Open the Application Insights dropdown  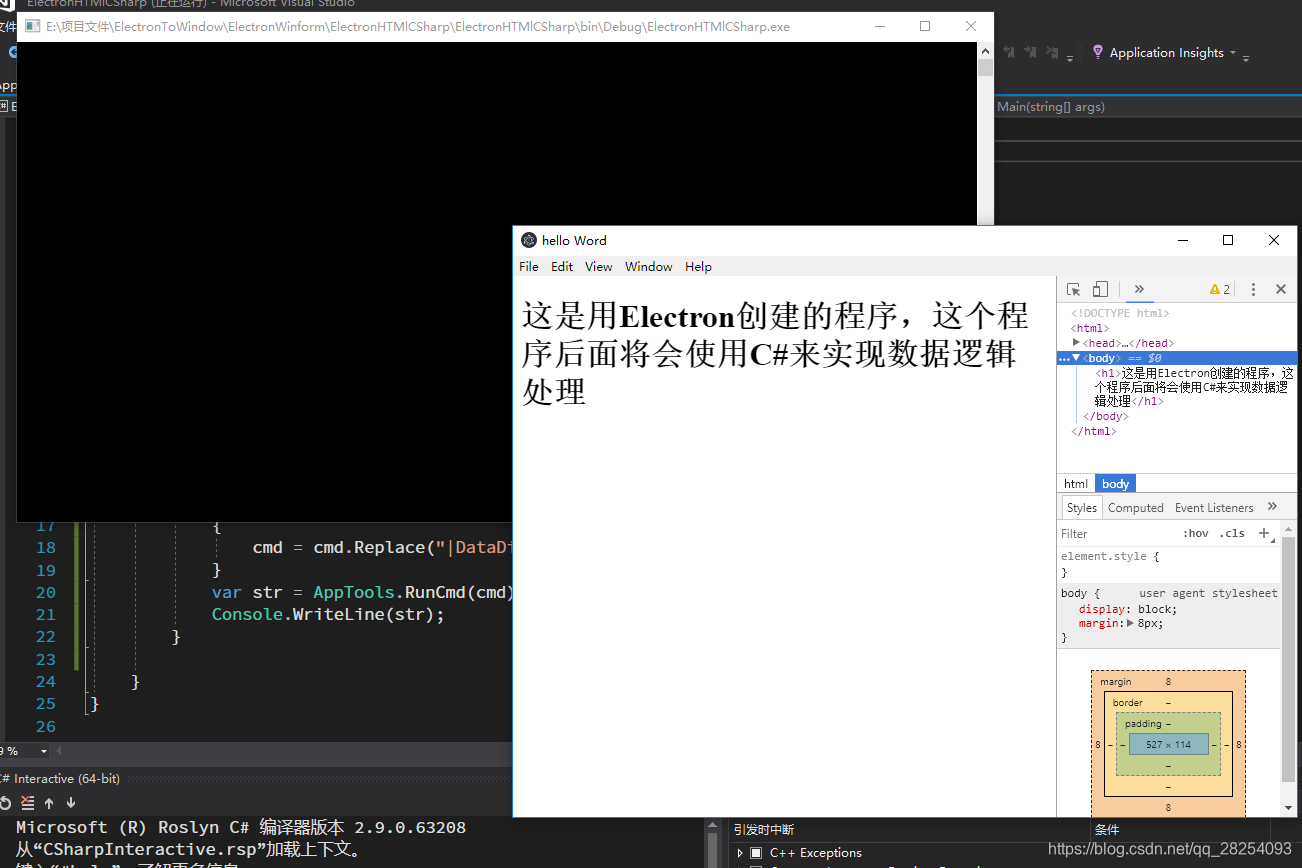(x=1233, y=53)
